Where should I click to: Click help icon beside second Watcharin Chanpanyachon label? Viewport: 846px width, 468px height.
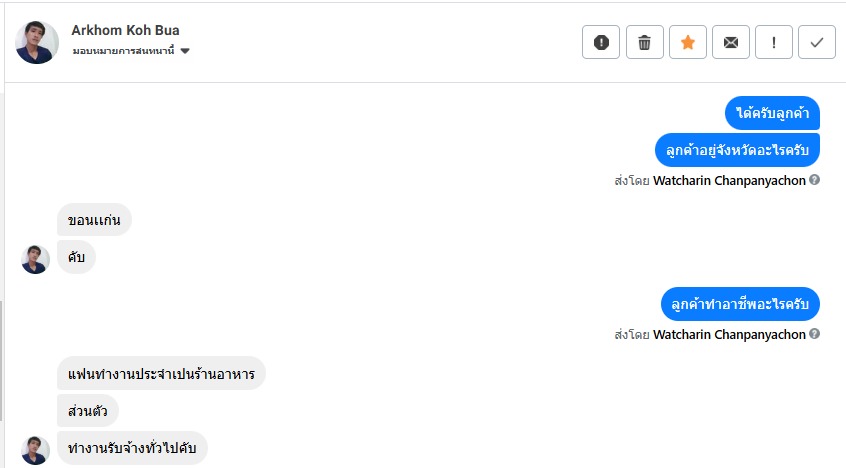(x=815, y=334)
